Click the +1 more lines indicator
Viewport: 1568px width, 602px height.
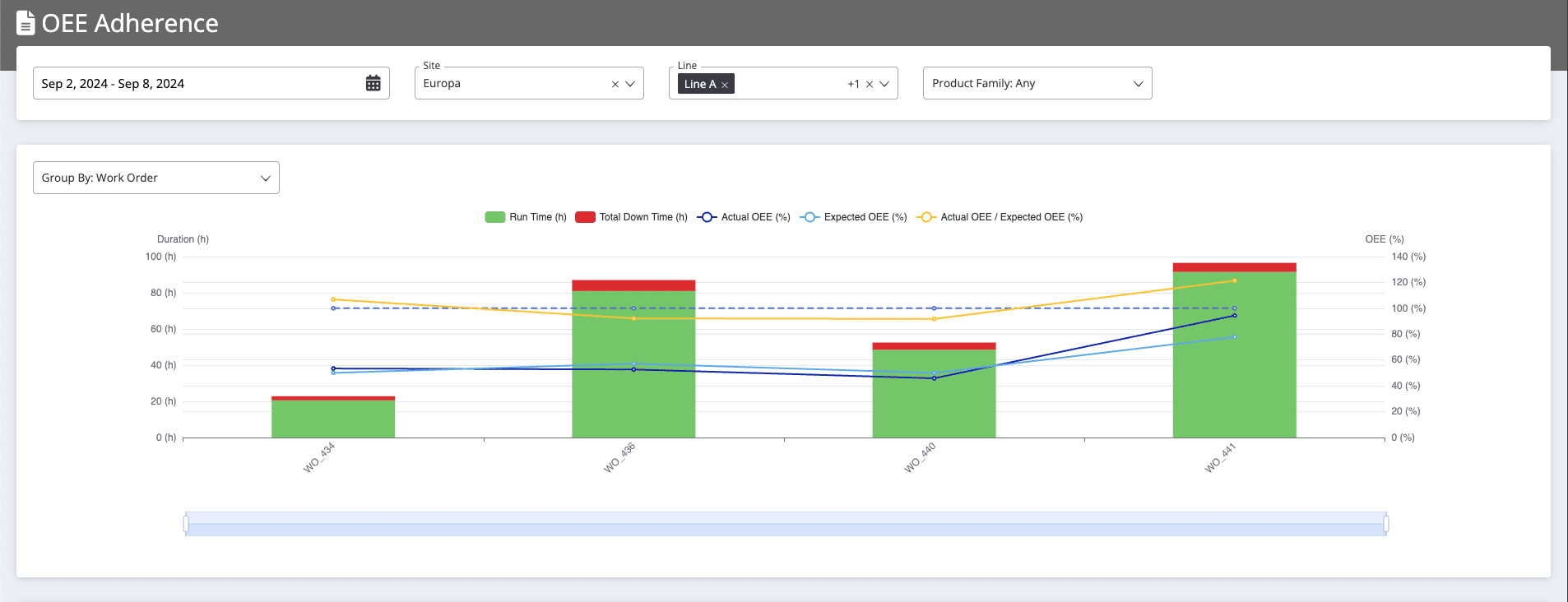click(853, 84)
